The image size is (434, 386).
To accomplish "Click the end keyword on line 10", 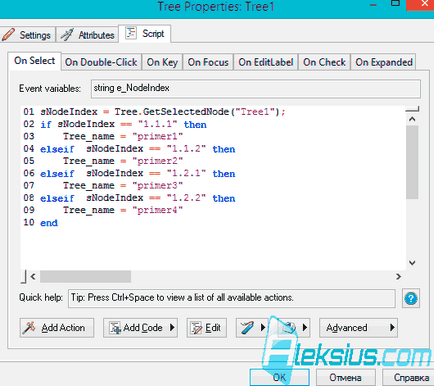I will pos(49,223).
